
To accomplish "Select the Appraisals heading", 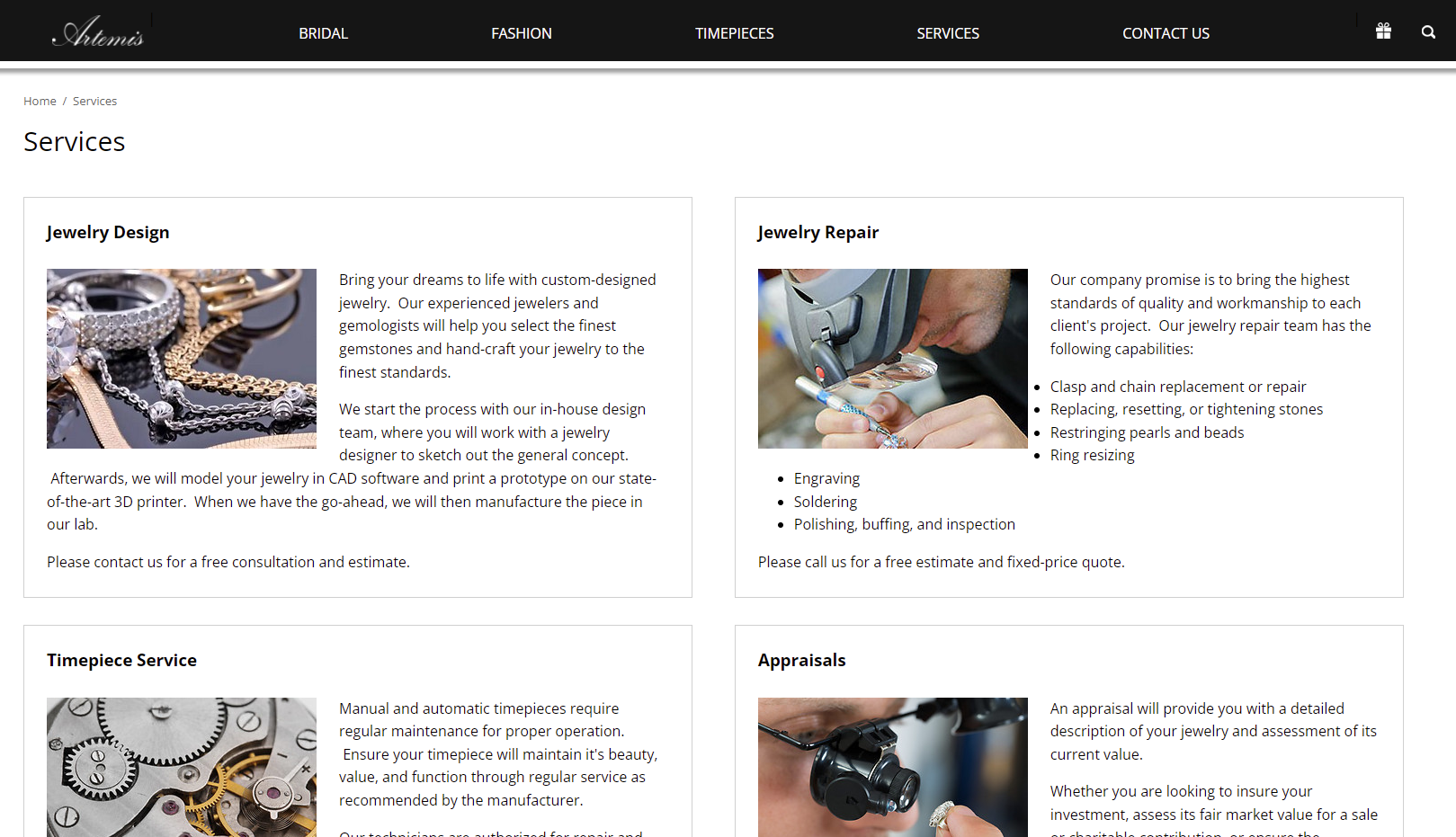I will pyautogui.click(x=802, y=660).
